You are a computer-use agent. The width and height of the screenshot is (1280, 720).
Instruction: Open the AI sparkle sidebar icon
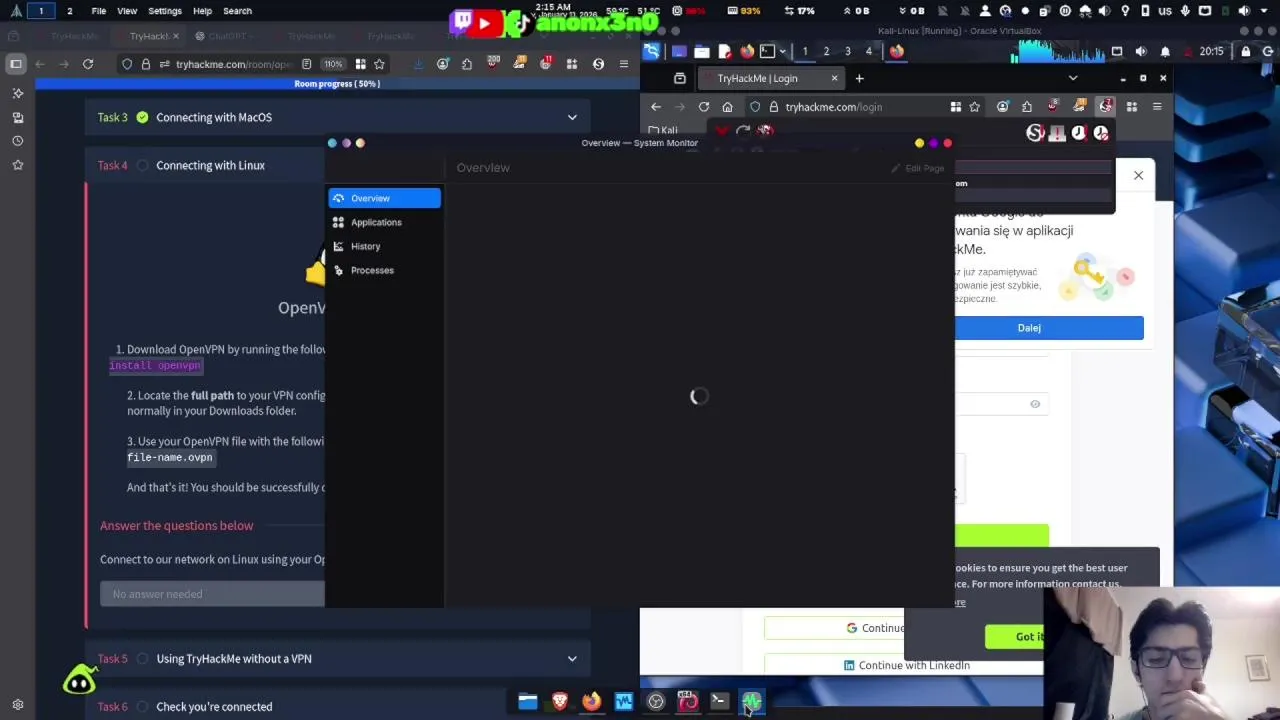coord(17,93)
